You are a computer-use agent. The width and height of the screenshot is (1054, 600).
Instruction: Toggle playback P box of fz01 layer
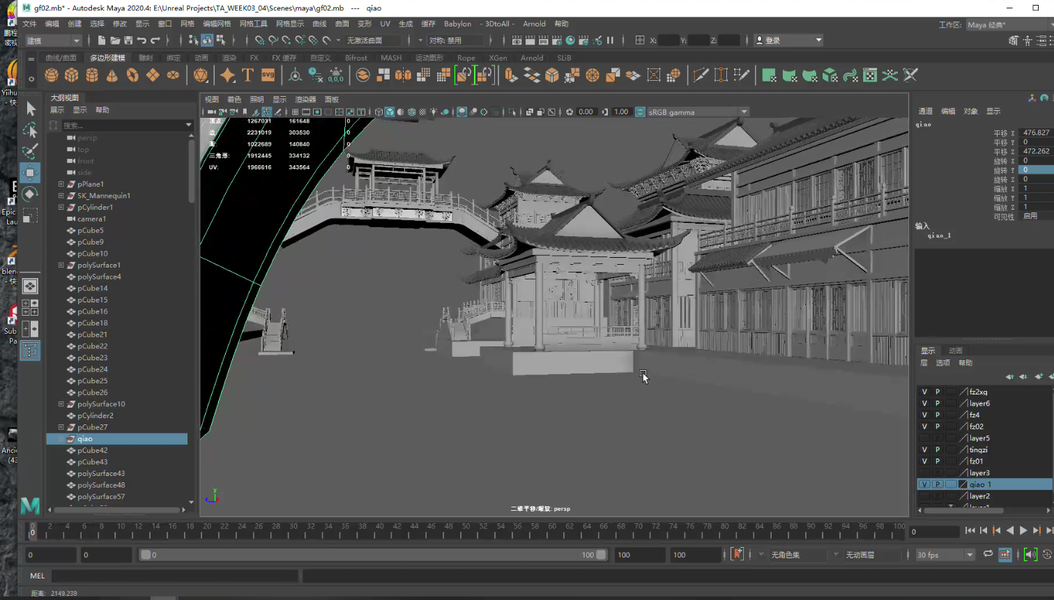(x=937, y=461)
